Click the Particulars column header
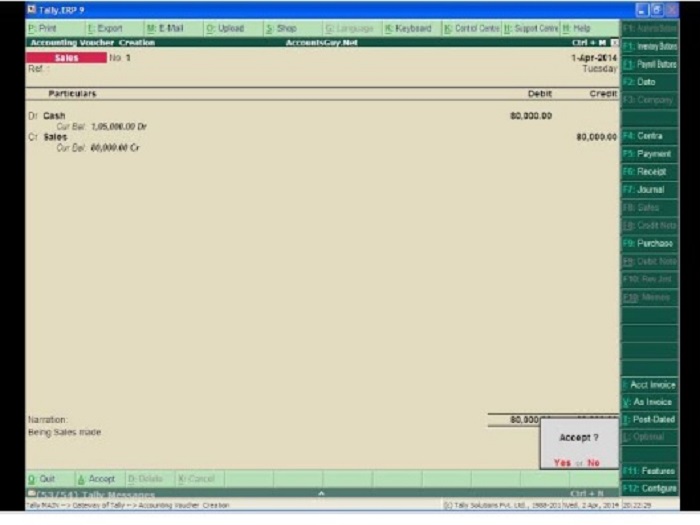The image size is (700, 525). pyautogui.click(x=72, y=94)
